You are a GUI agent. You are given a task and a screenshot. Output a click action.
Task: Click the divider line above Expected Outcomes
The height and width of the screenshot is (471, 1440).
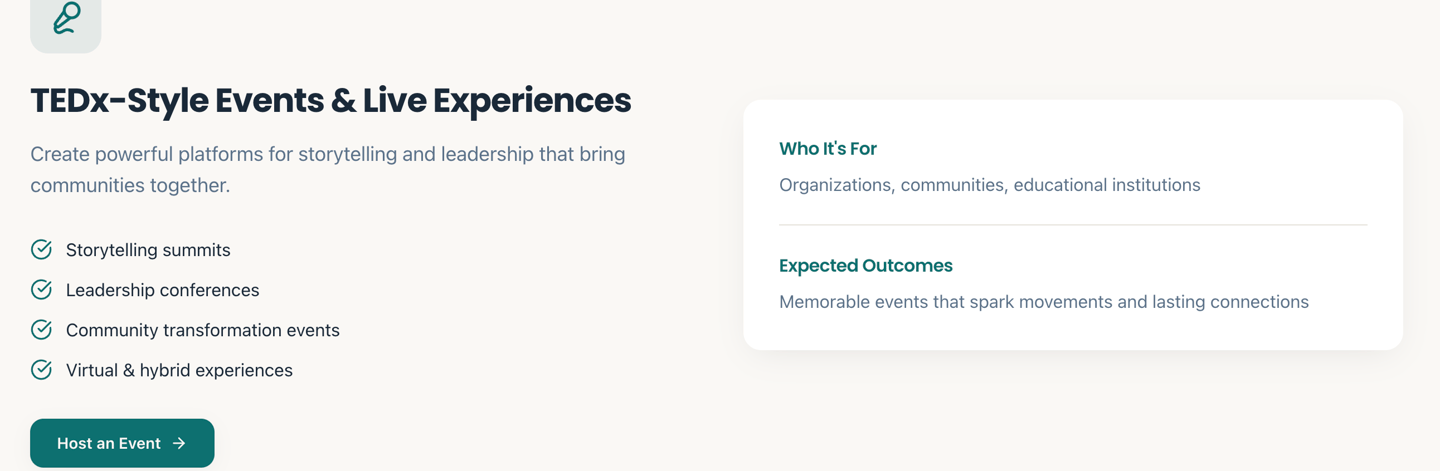point(1072,225)
